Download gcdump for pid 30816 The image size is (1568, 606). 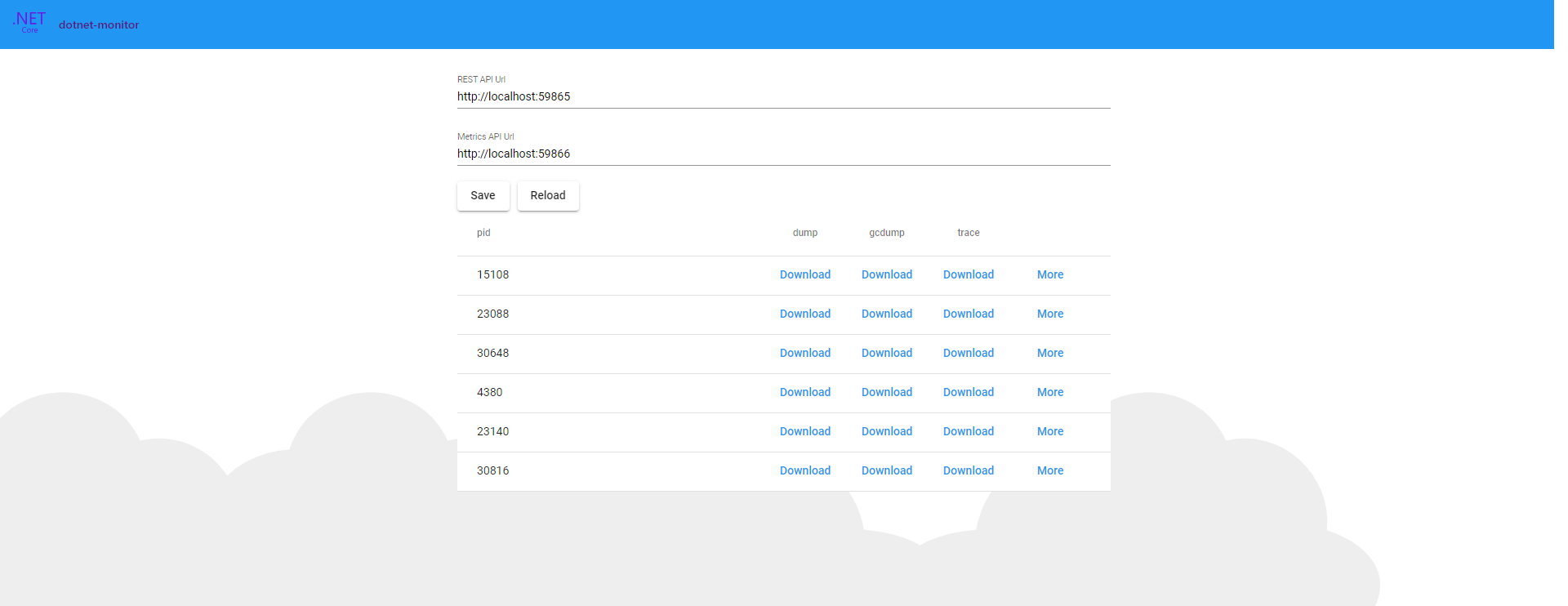887,471
